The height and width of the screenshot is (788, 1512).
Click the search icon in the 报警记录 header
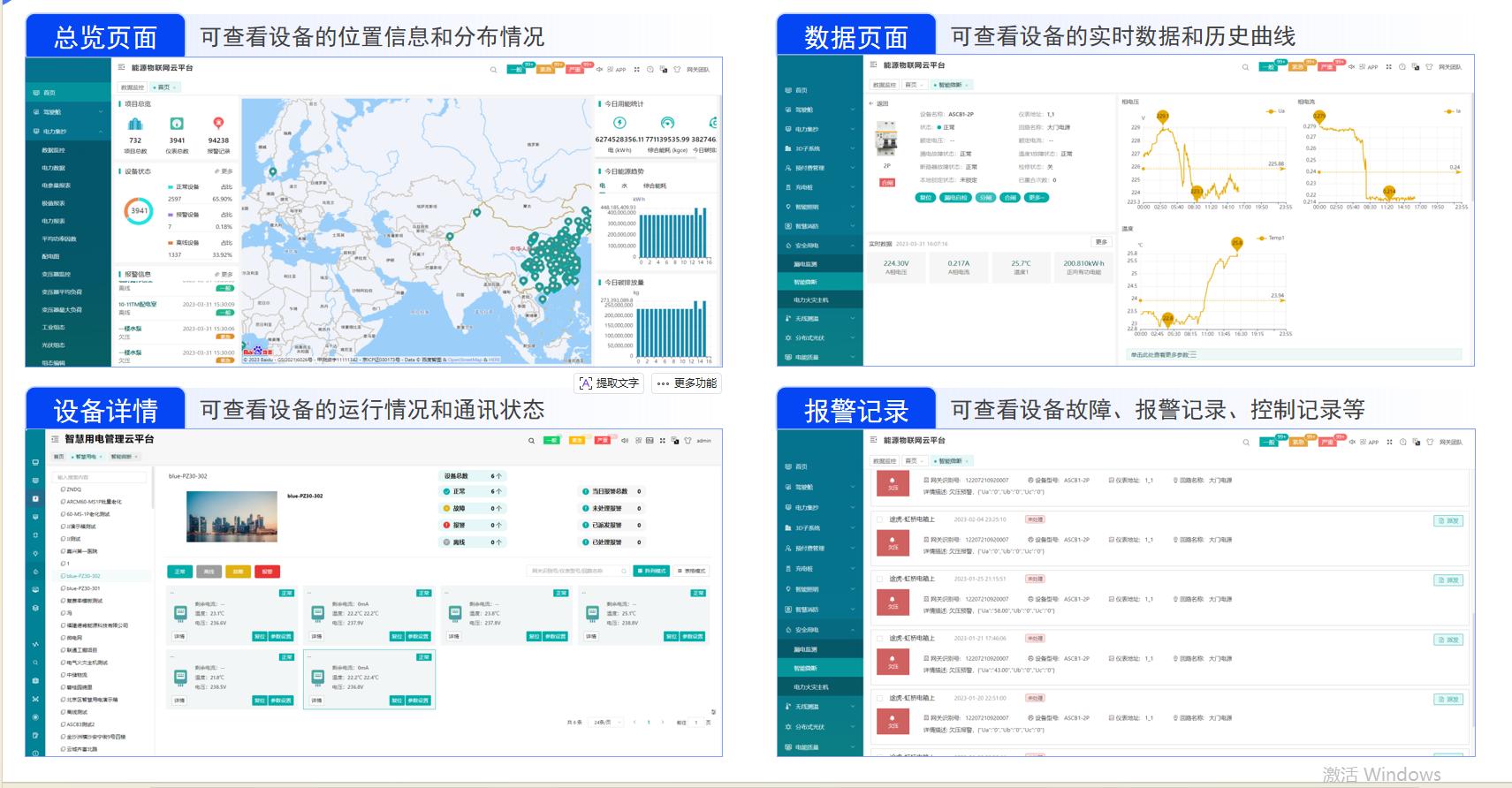point(1246,442)
